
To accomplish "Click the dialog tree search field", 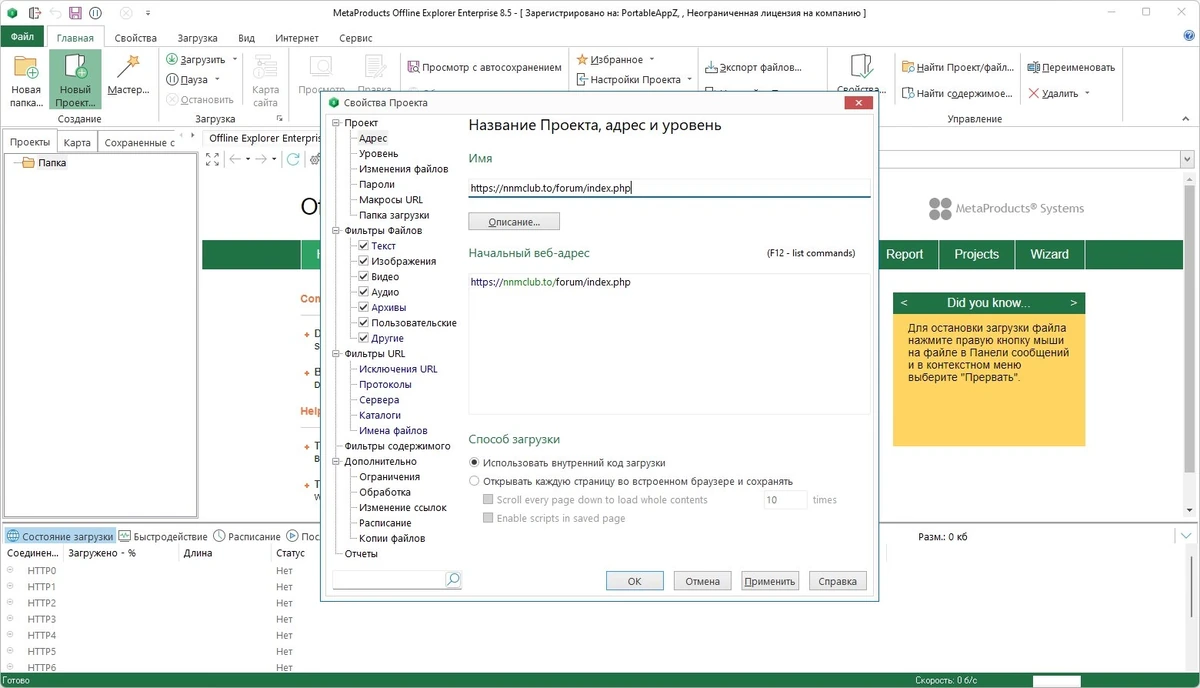I will 388,579.
